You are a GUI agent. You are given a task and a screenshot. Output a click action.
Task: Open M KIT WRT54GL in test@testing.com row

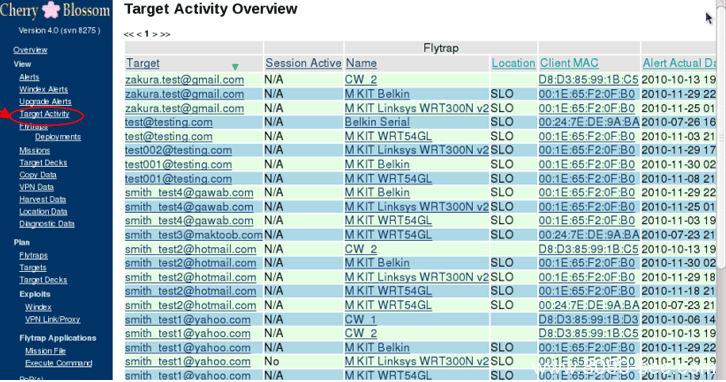point(388,137)
